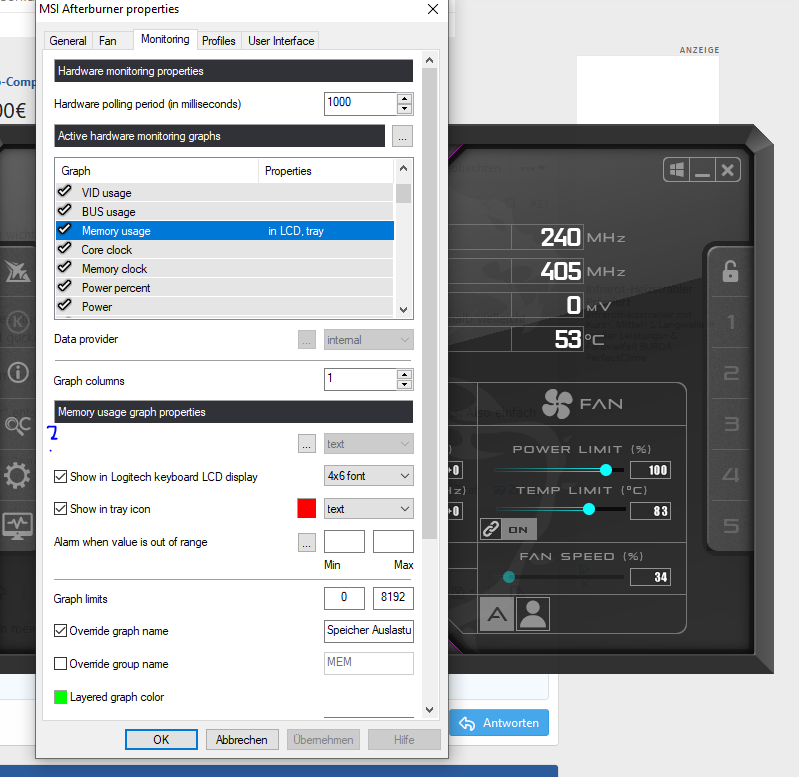This screenshot has width=799, height=777.
Task: Minimize the Afterburner skin window
Action: pyautogui.click(x=702, y=170)
